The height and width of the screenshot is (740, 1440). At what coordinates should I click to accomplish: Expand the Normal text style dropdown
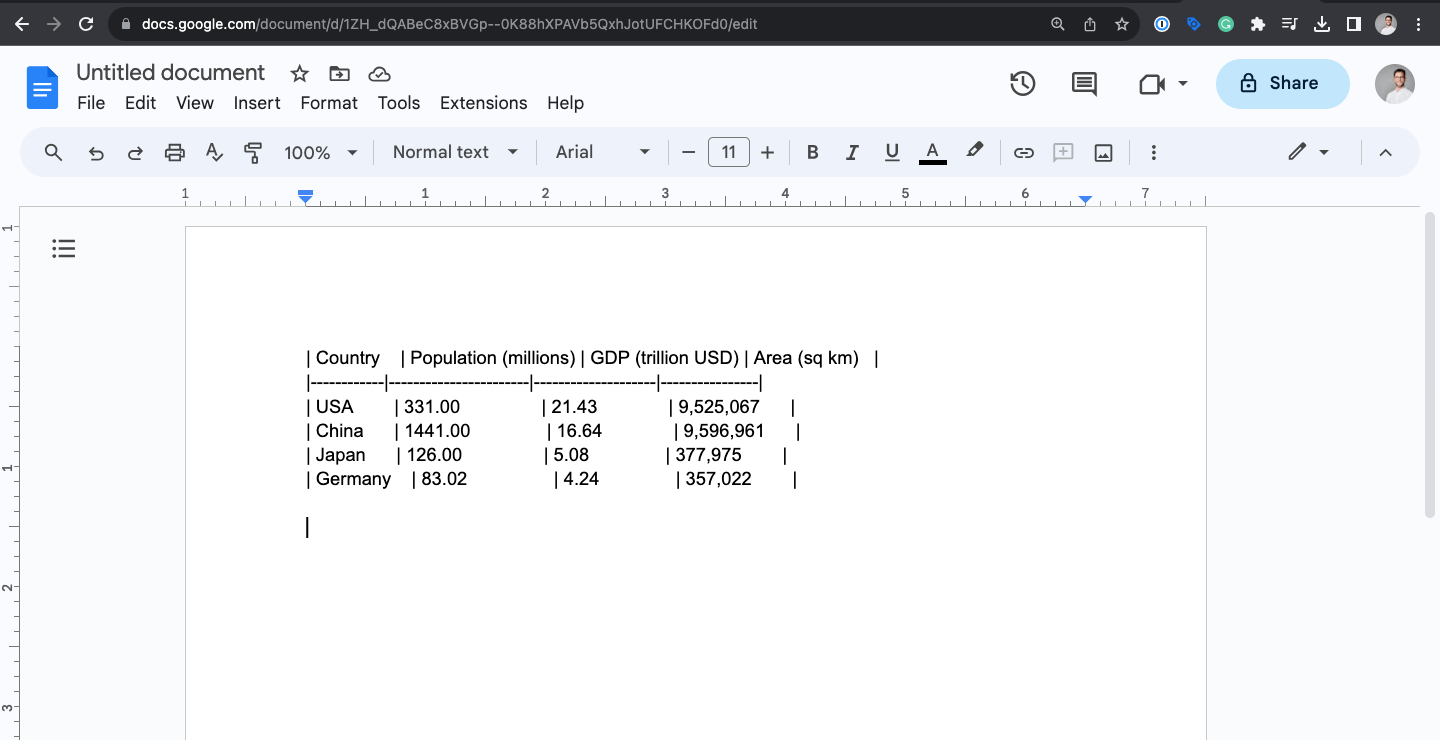pos(455,152)
